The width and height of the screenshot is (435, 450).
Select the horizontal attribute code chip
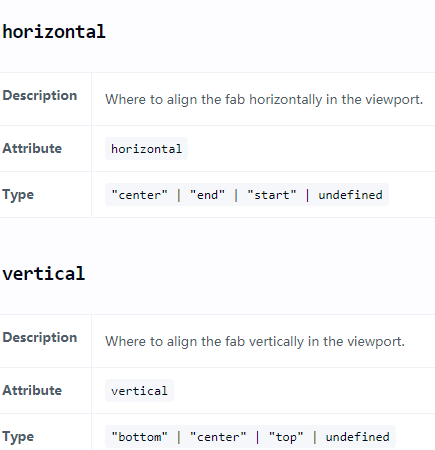[146, 149]
